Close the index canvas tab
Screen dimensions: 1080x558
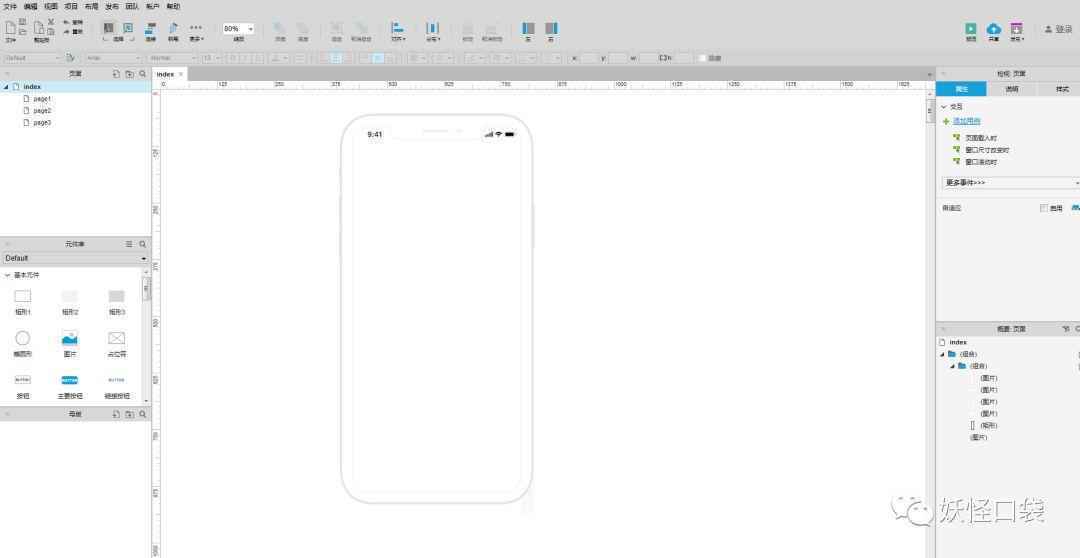[181, 74]
